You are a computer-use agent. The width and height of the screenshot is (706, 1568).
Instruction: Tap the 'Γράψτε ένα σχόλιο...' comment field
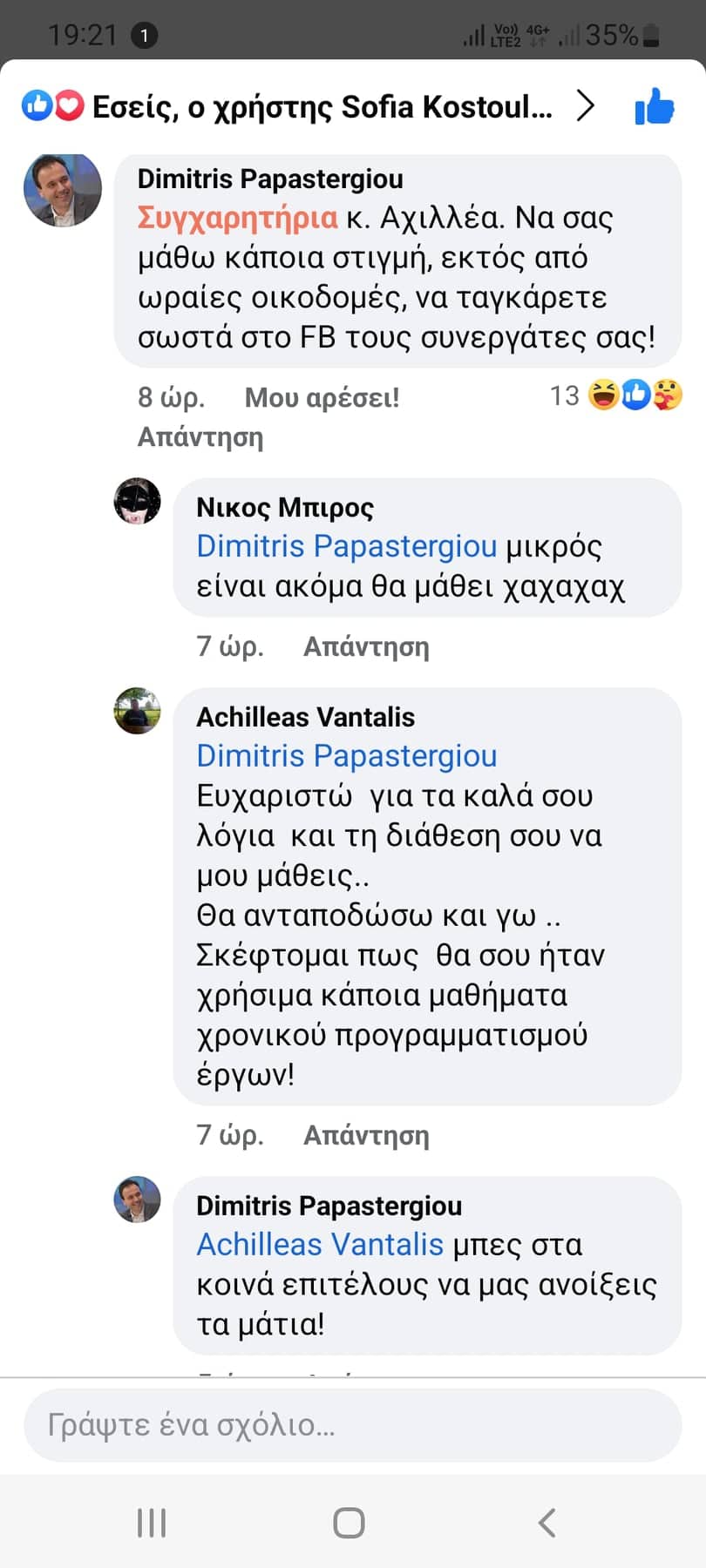point(352,1425)
